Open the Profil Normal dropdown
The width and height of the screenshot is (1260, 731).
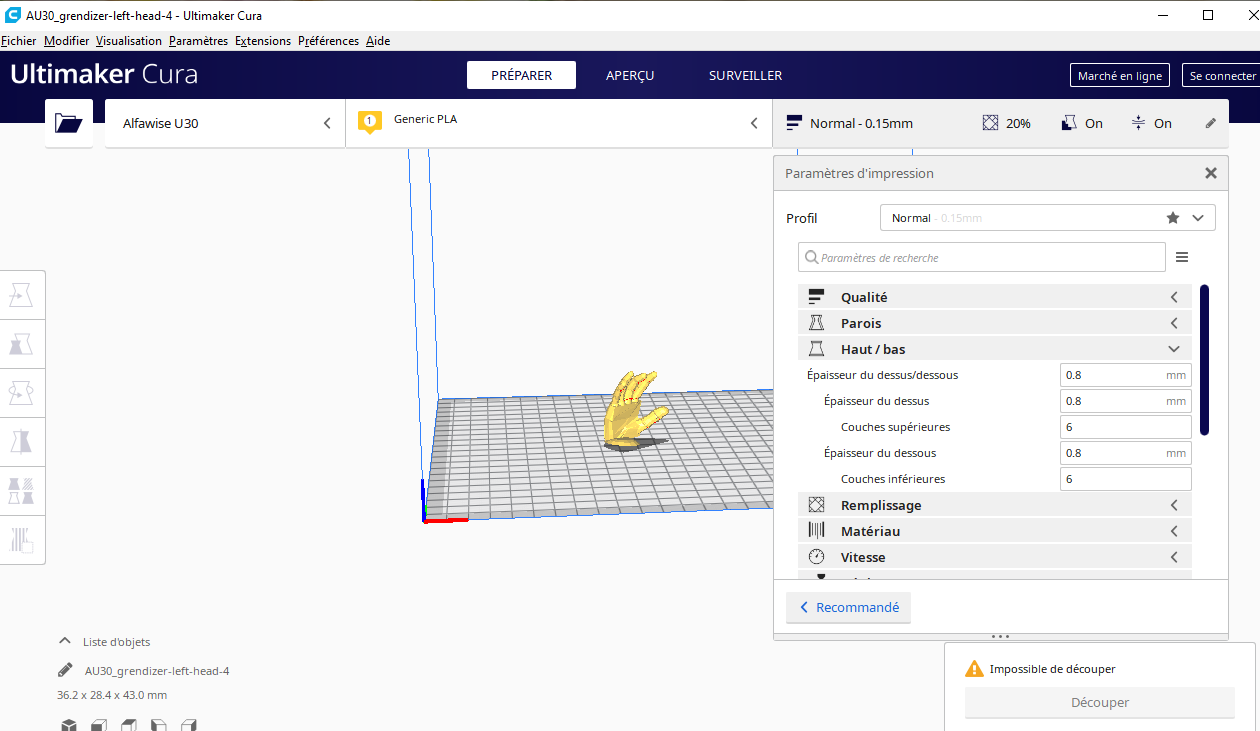pos(1047,217)
